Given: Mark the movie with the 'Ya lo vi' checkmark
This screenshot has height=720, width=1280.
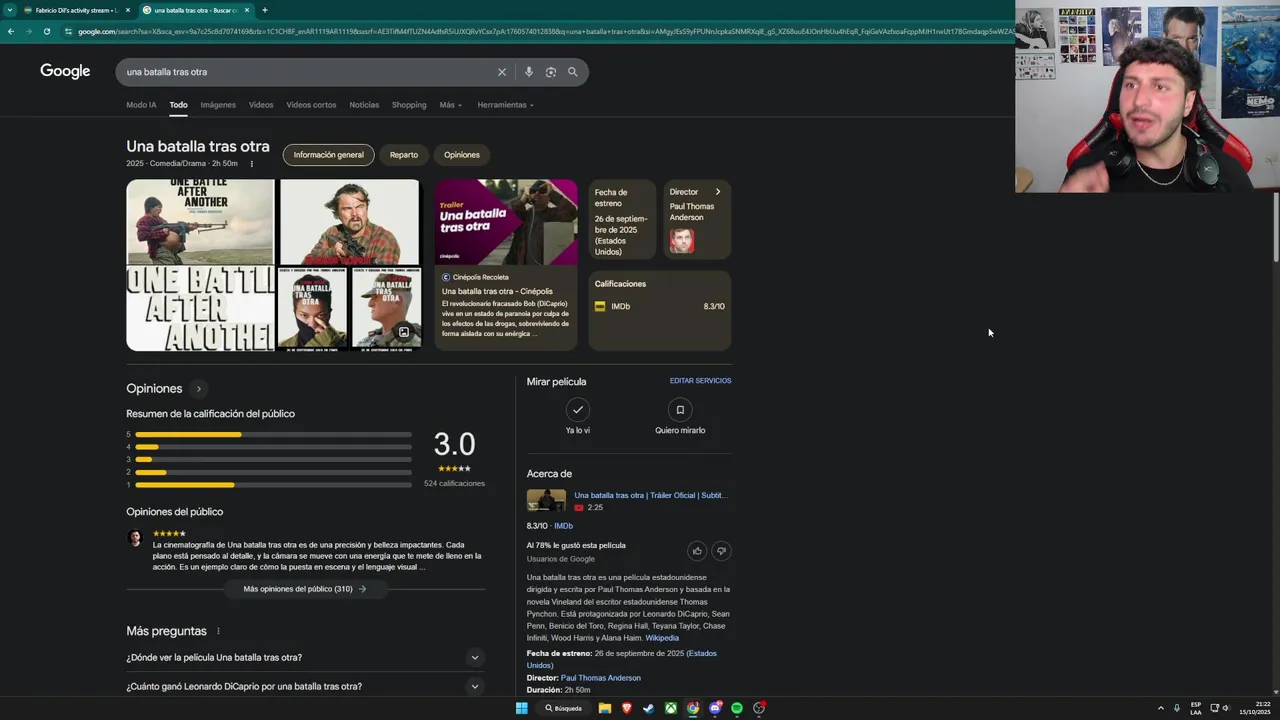Looking at the screenshot, I should [x=578, y=409].
